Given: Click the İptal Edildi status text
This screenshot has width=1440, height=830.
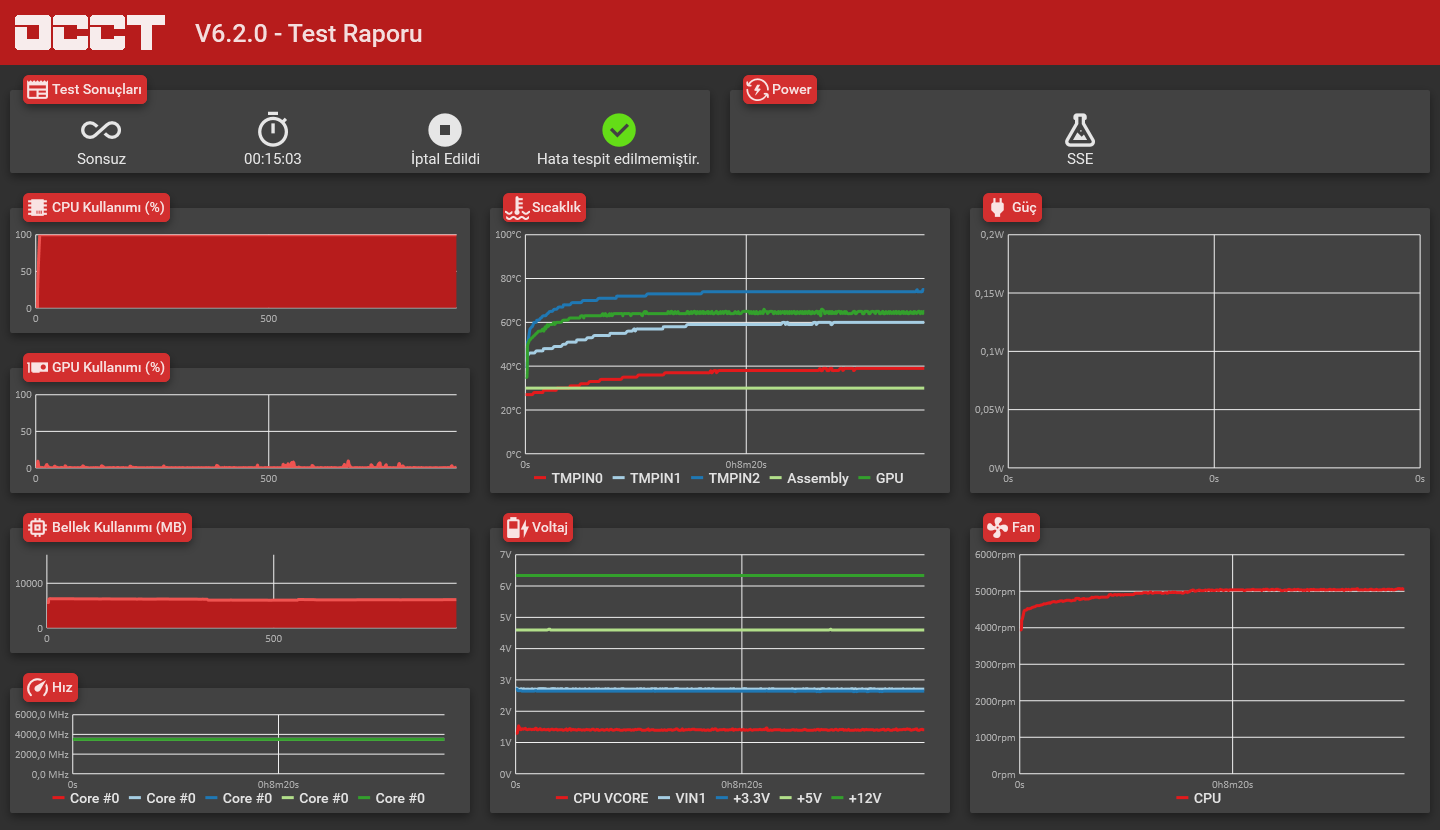Looking at the screenshot, I should [x=445, y=159].
